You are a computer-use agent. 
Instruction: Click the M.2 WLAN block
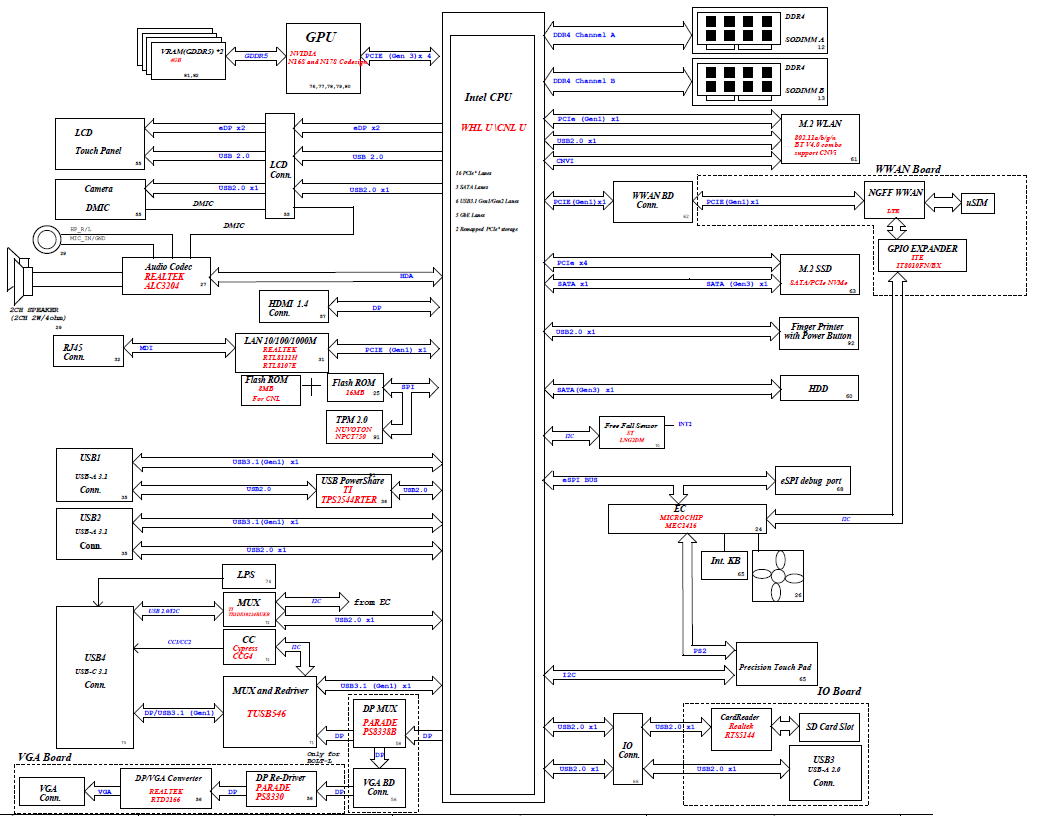pos(820,137)
